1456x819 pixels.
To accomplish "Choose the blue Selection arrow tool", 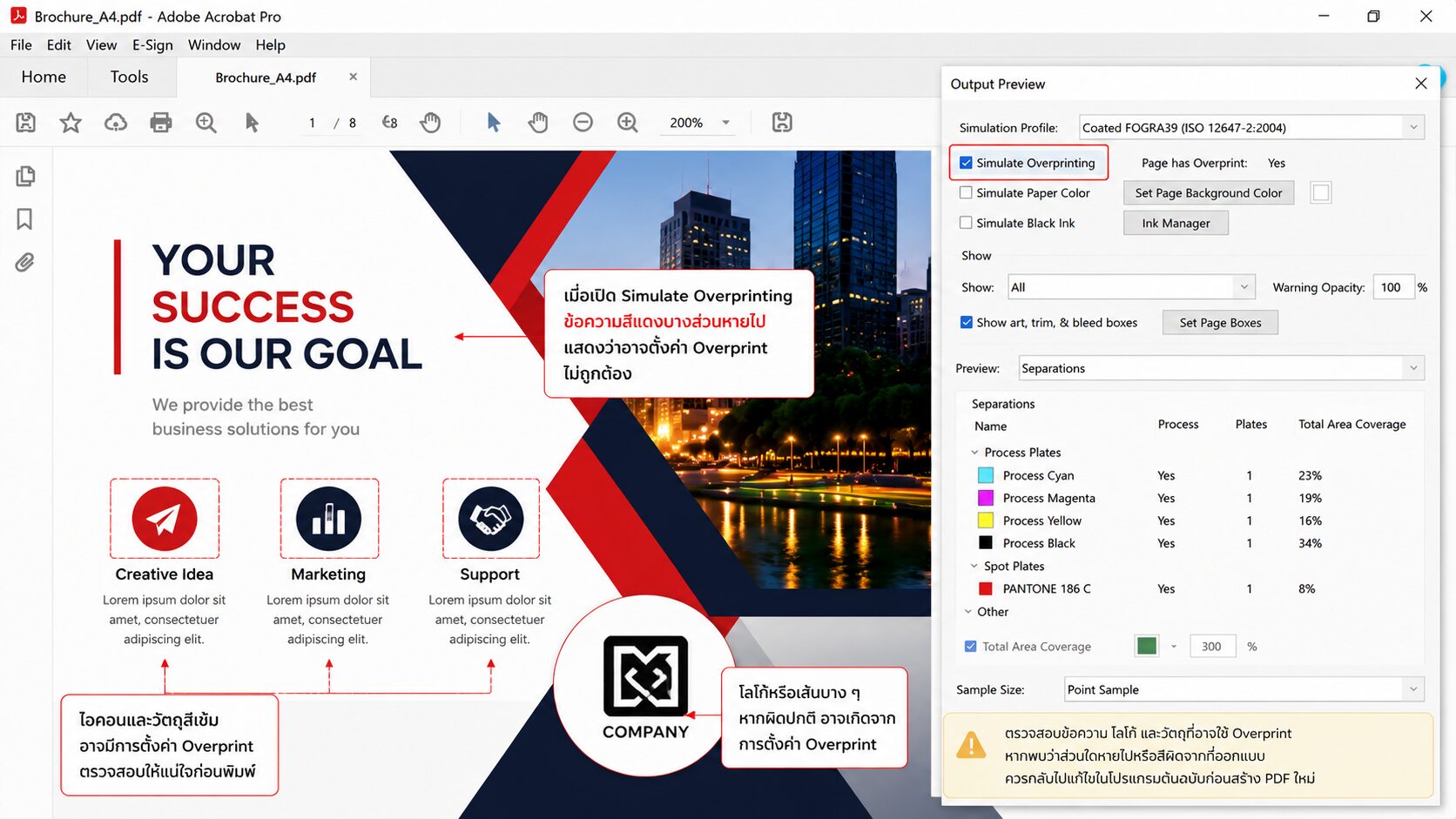I will point(494,123).
